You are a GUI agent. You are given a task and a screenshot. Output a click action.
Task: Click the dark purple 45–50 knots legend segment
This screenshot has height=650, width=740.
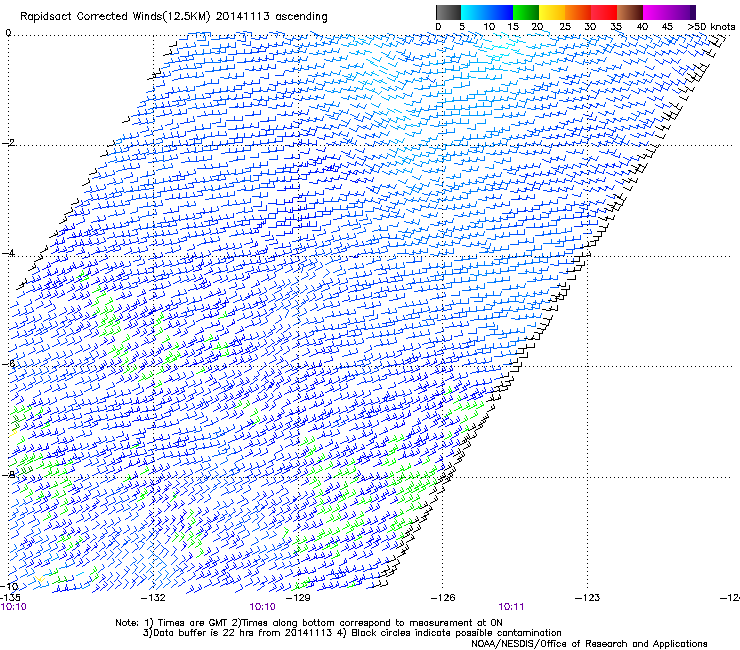click(x=682, y=12)
